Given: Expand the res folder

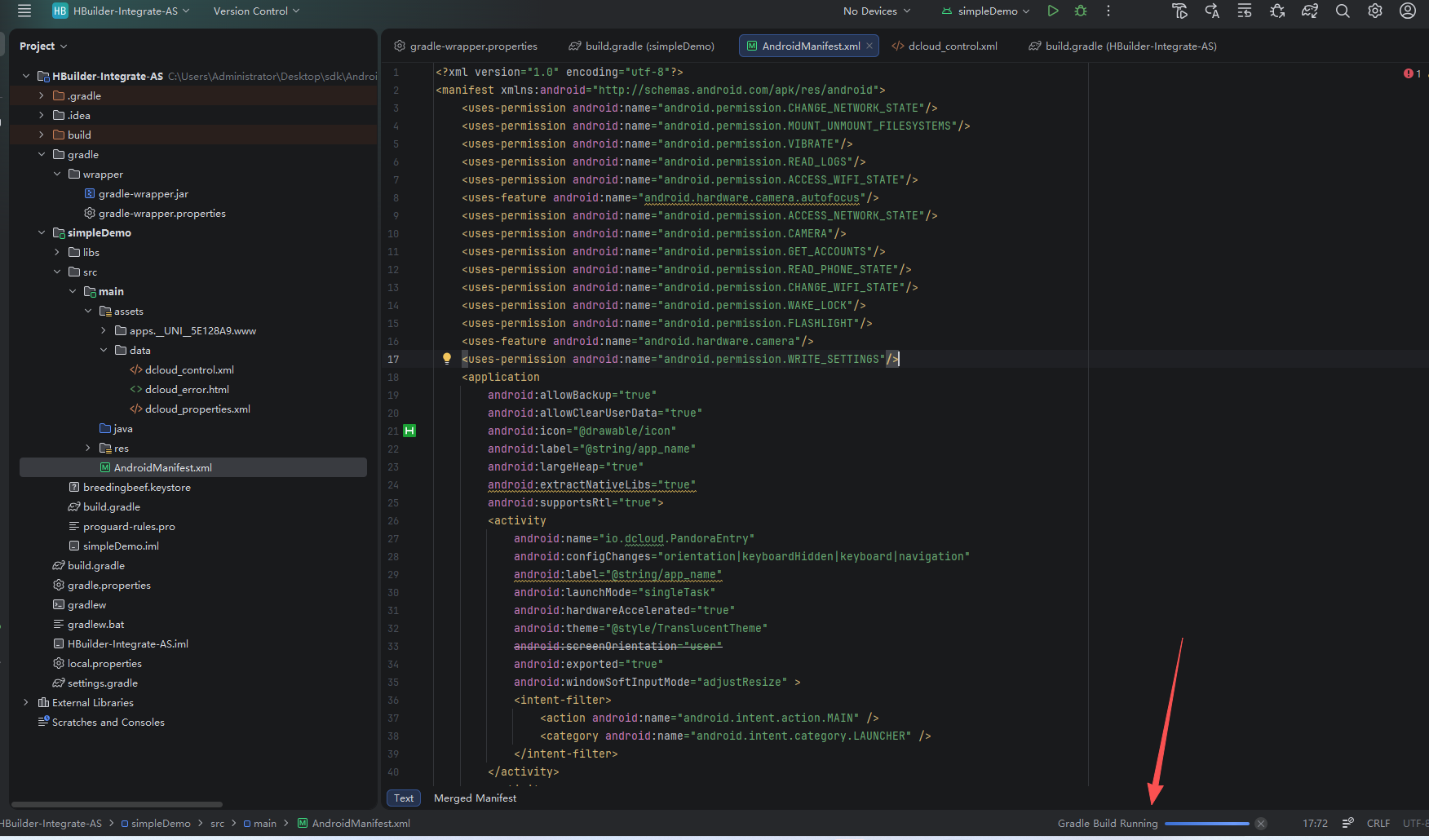Looking at the screenshot, I should [88, 448].
